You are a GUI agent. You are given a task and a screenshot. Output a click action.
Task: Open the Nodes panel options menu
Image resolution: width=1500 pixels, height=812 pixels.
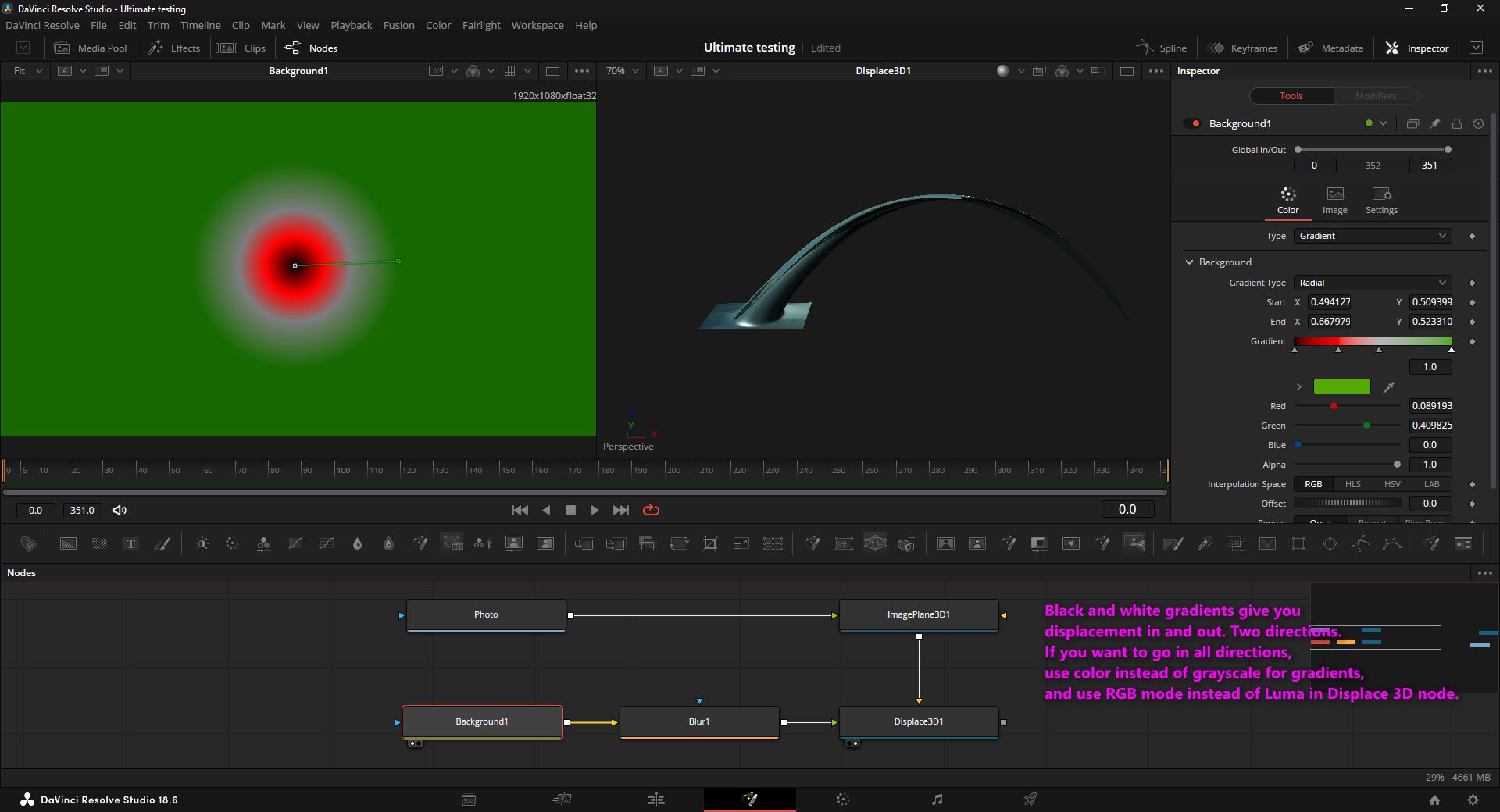1484,572
